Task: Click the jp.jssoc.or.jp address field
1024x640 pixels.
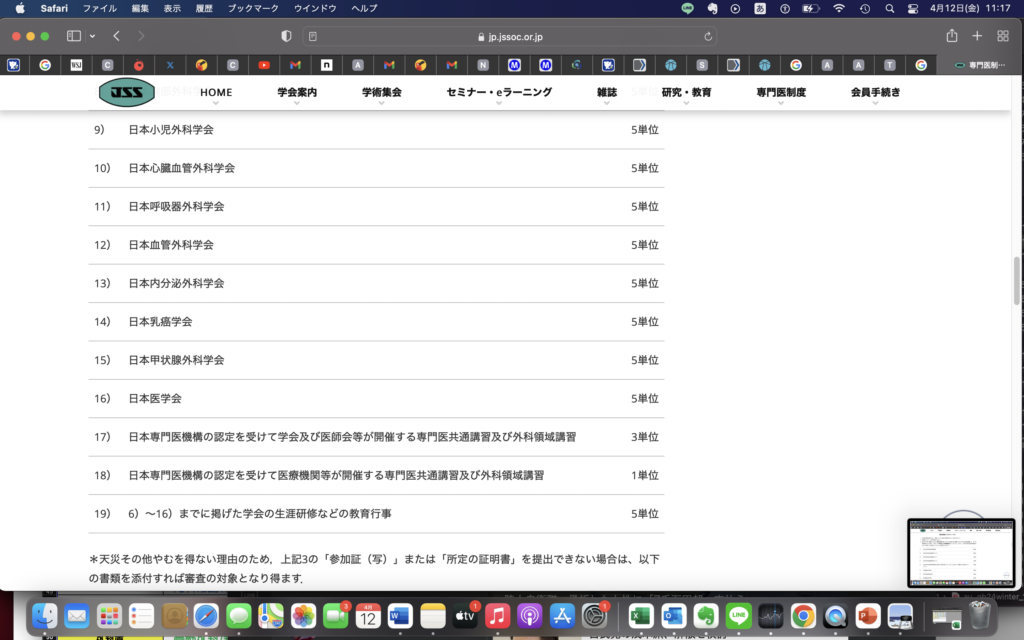Action: point(510,36)
